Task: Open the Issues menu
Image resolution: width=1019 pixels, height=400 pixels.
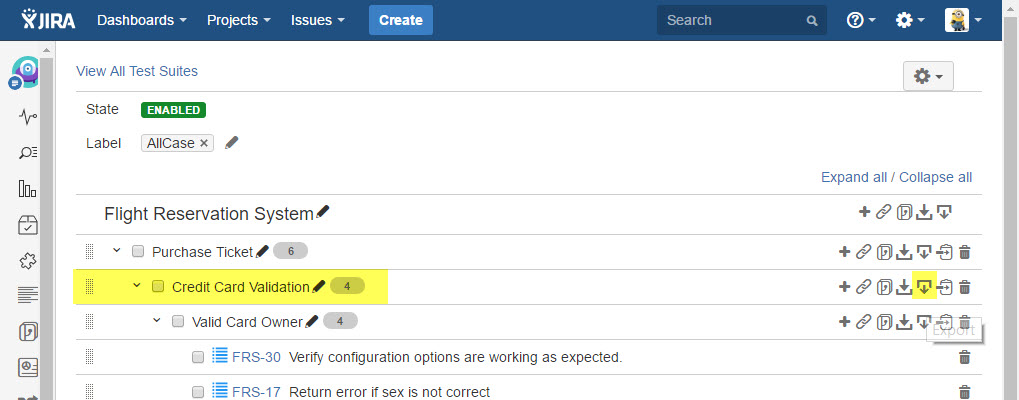Action: (x=318, y=20)
